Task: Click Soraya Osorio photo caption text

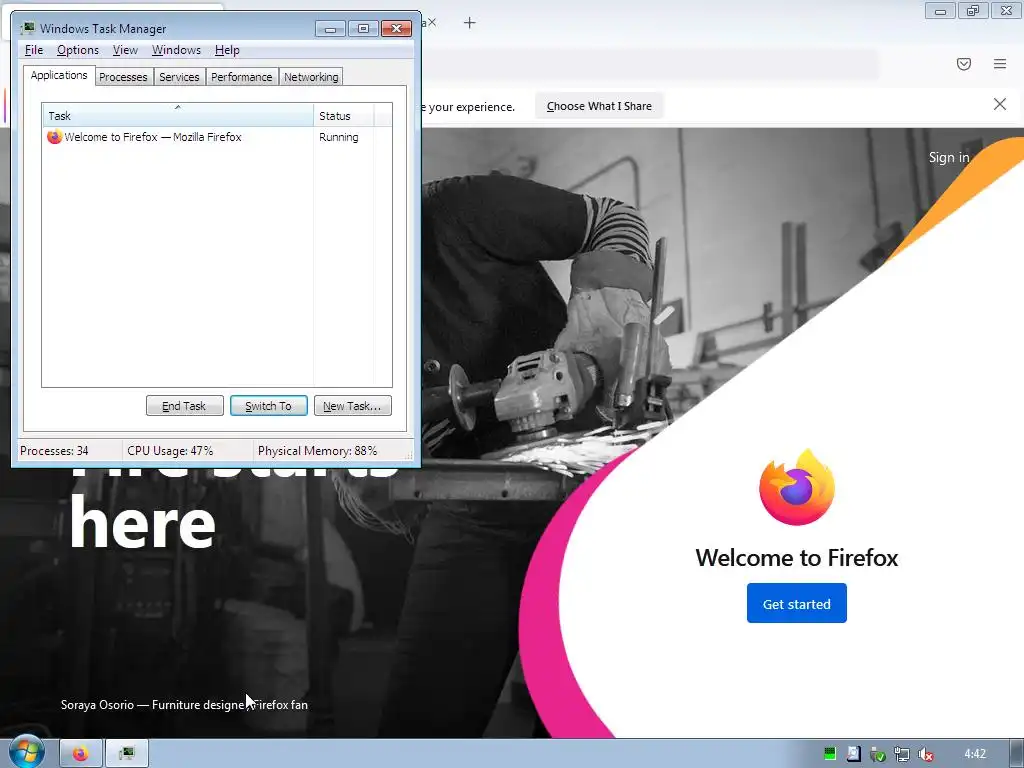Action: click(x=184, y=705)
